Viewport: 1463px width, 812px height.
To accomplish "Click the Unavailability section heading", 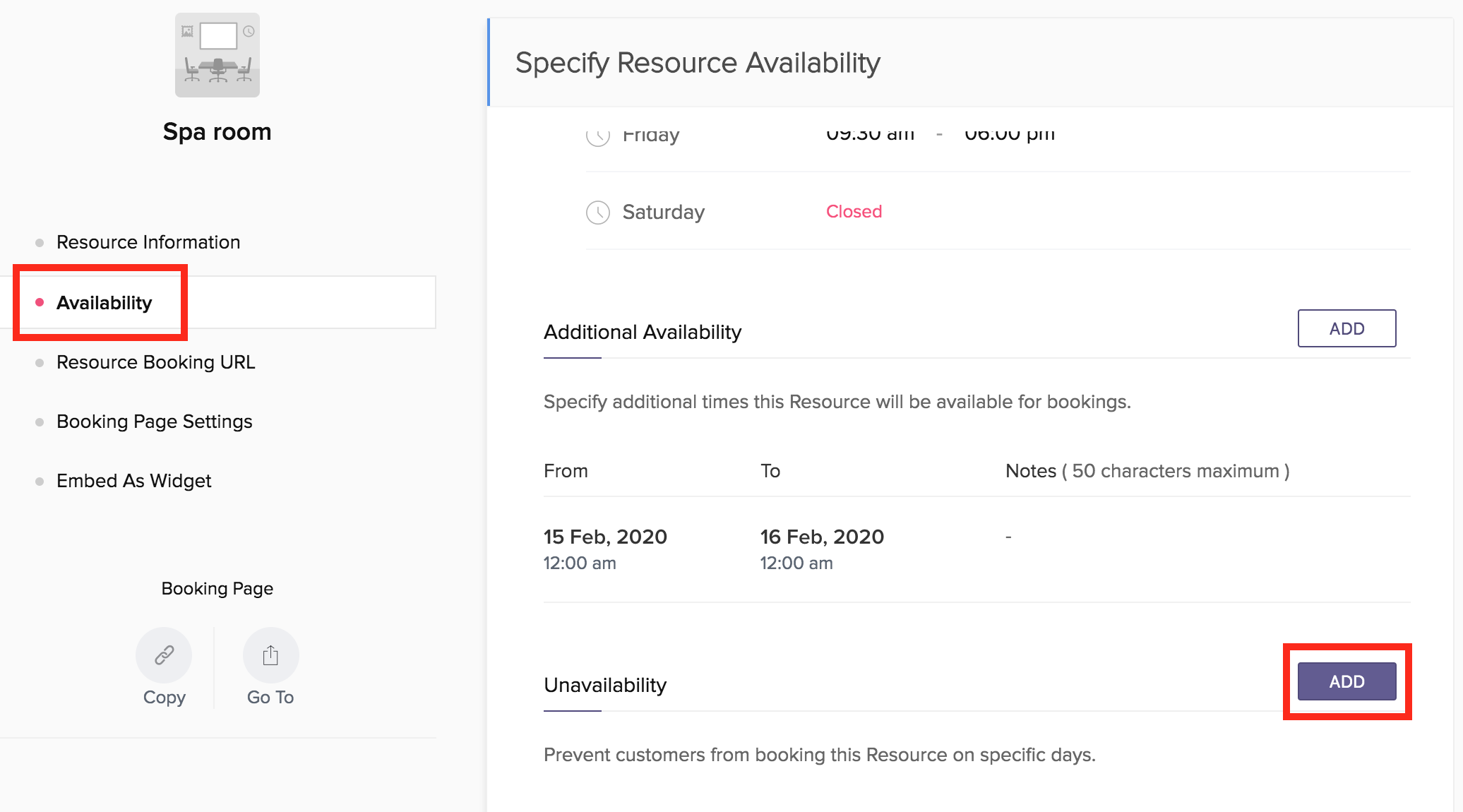I will (x=604, y=685).
